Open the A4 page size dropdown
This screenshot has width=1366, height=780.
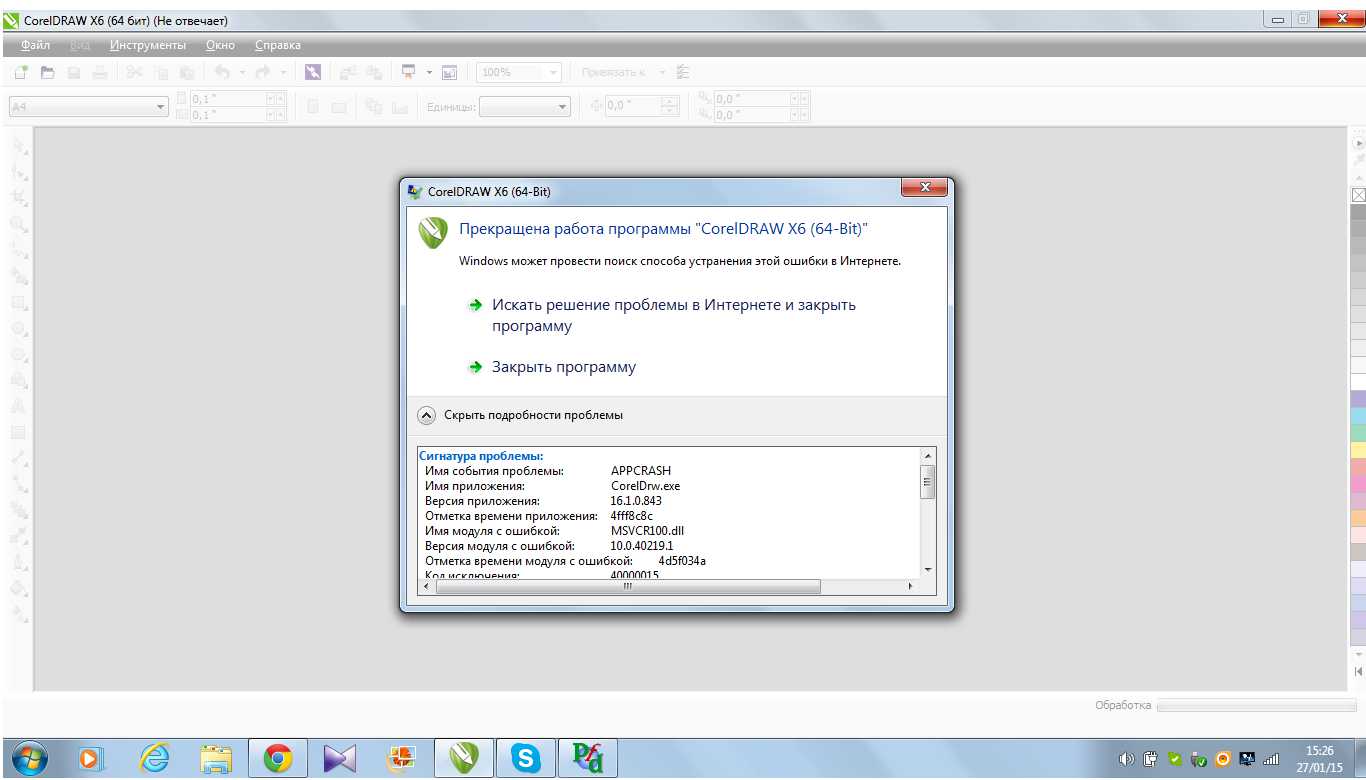pos(161,106)
